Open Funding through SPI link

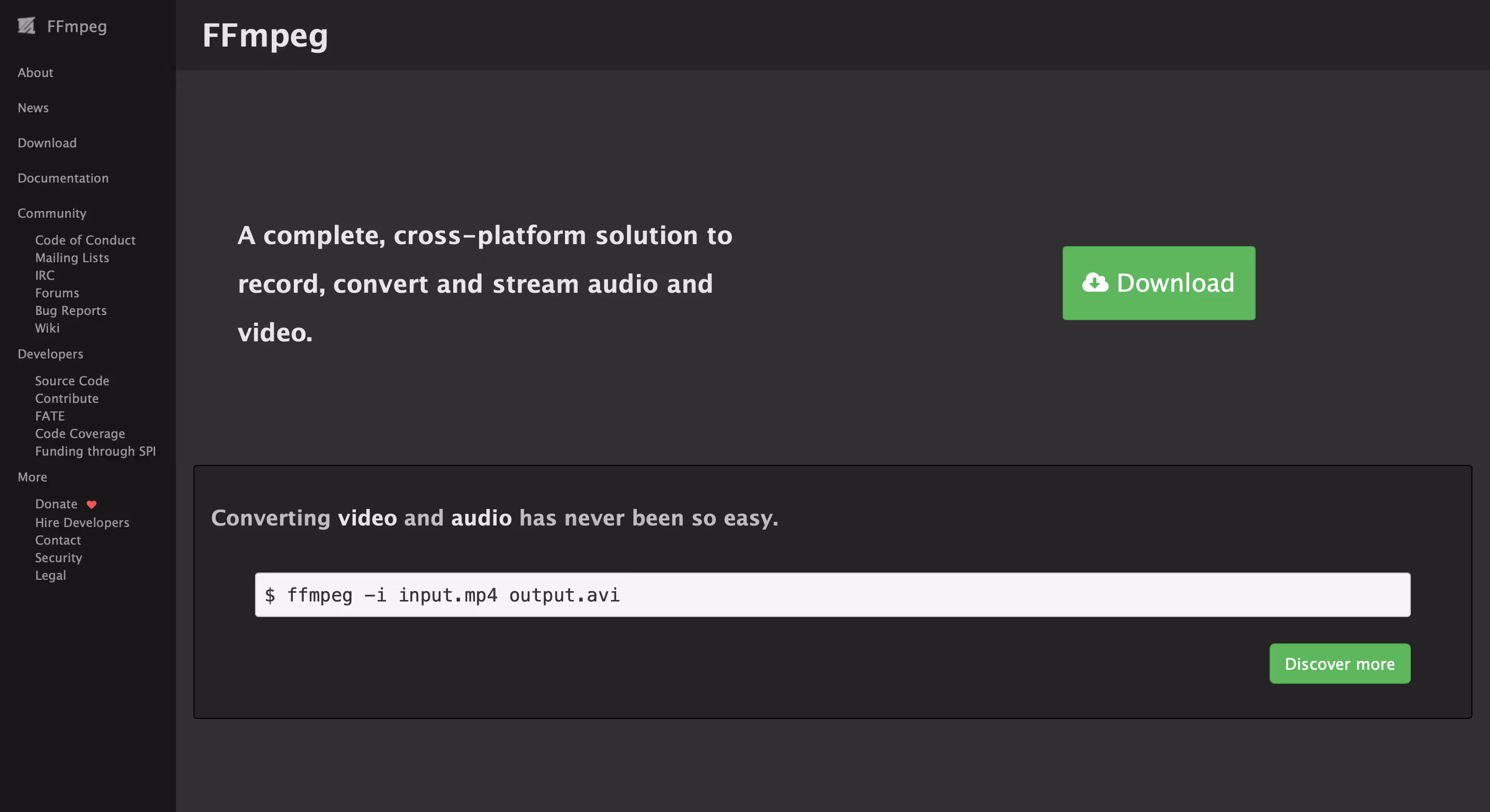95,451
